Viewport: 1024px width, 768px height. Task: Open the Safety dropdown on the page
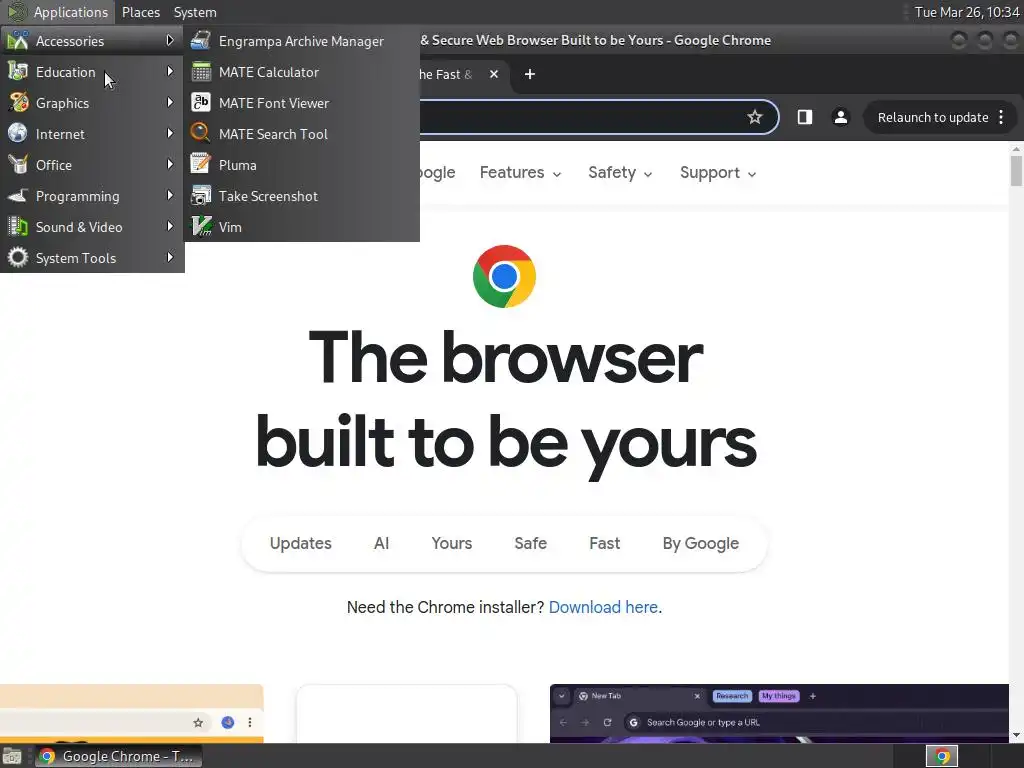click(620, 172)
